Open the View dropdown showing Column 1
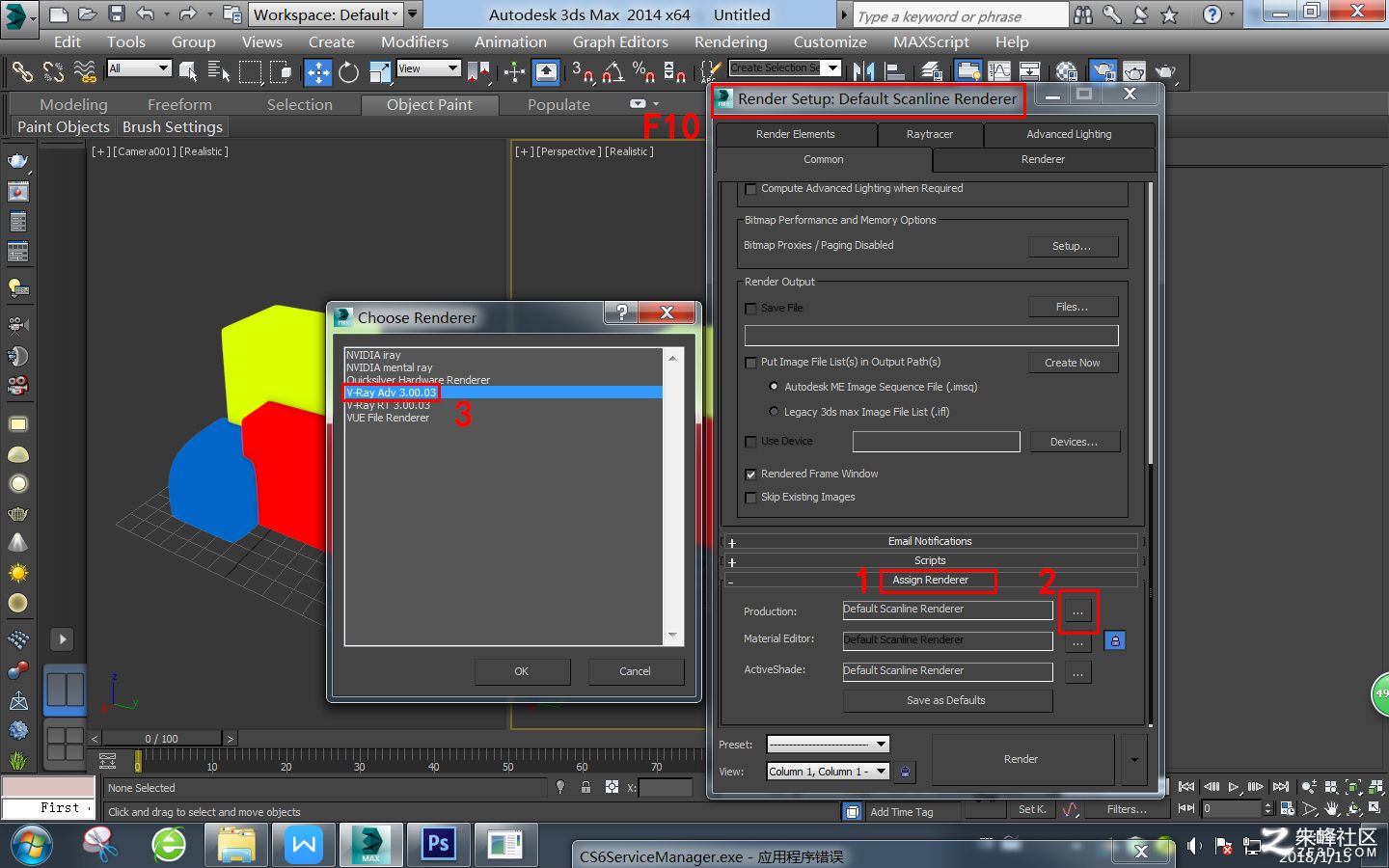Screen dimensions: 1389x868 (x=828, y=772)
